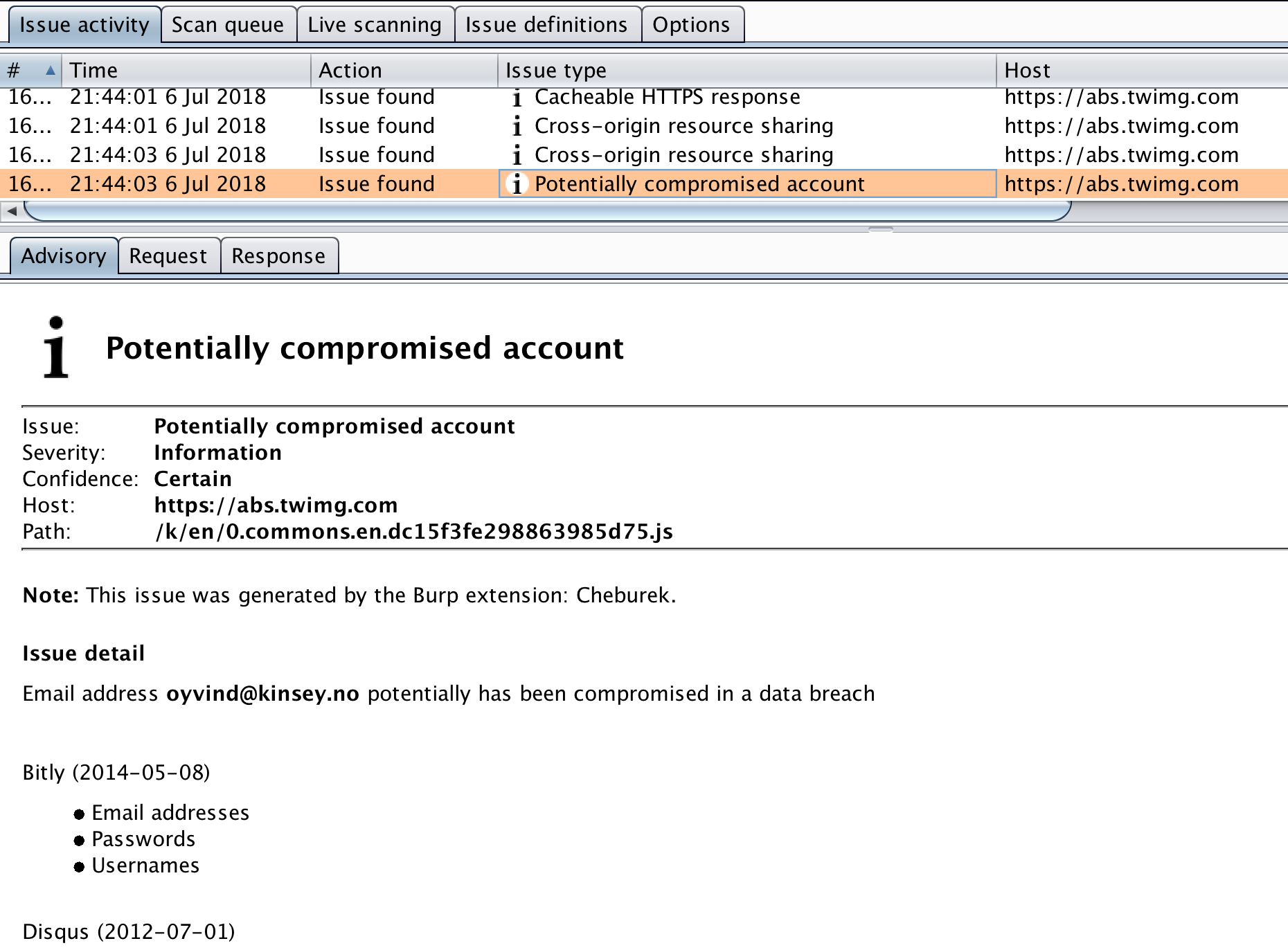This screenshot has height=950, width=1288.
Task: Go to Issue definitions tab
Action: [546, 25]
